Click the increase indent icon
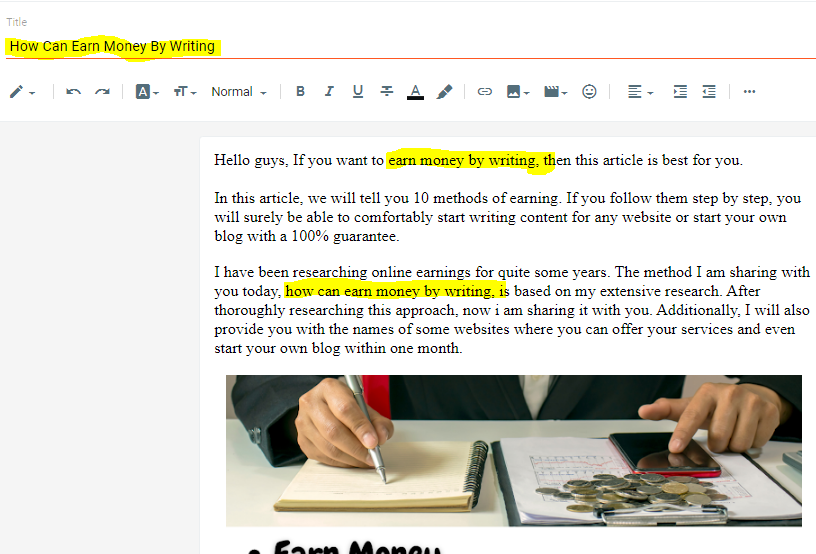Viewport: 816px width, 554px height. (x=680, y=92)
